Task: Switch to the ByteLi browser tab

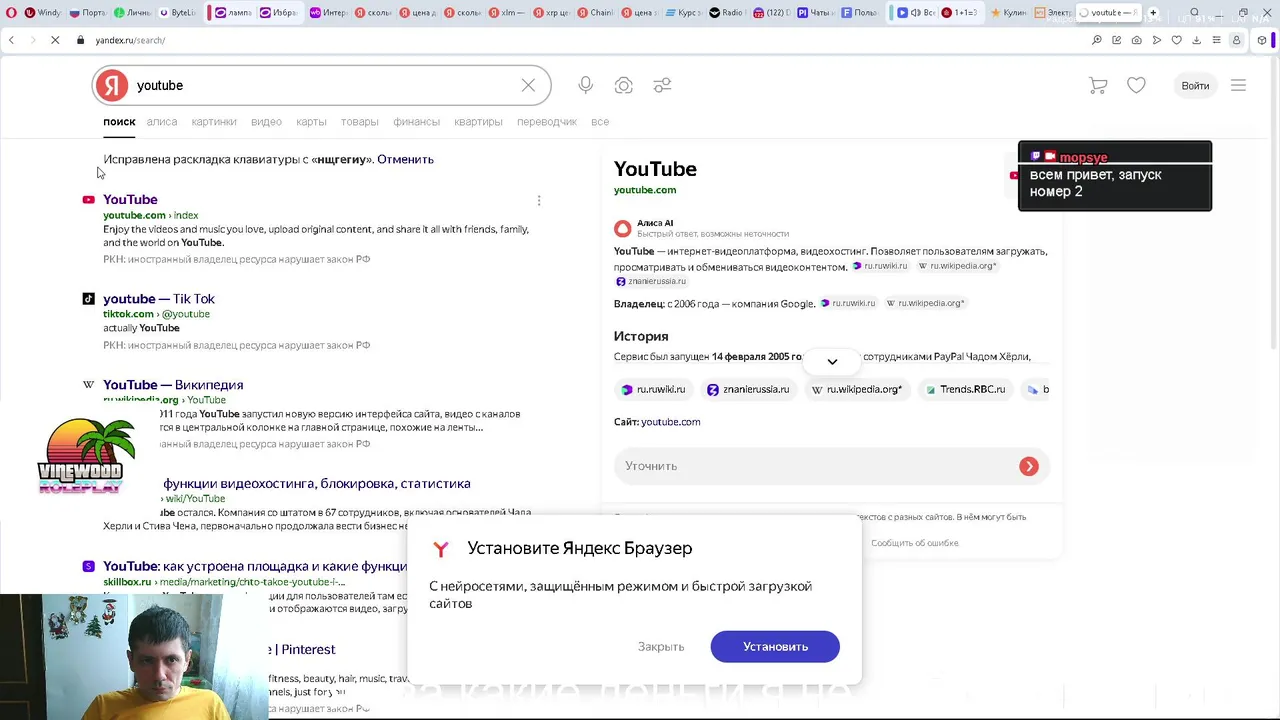Action: [x=176, y=13]
